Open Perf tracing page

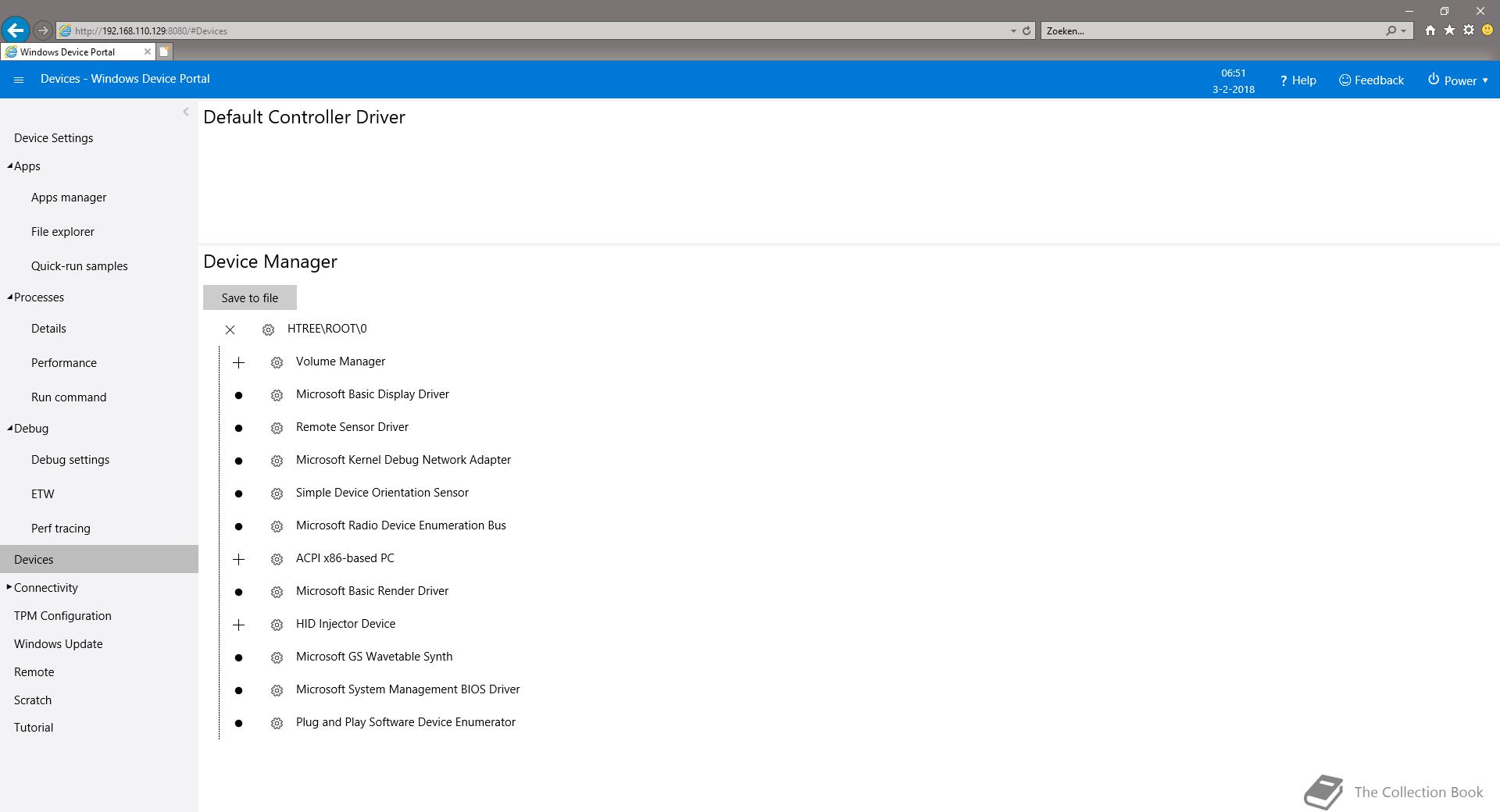coord(61,529)
